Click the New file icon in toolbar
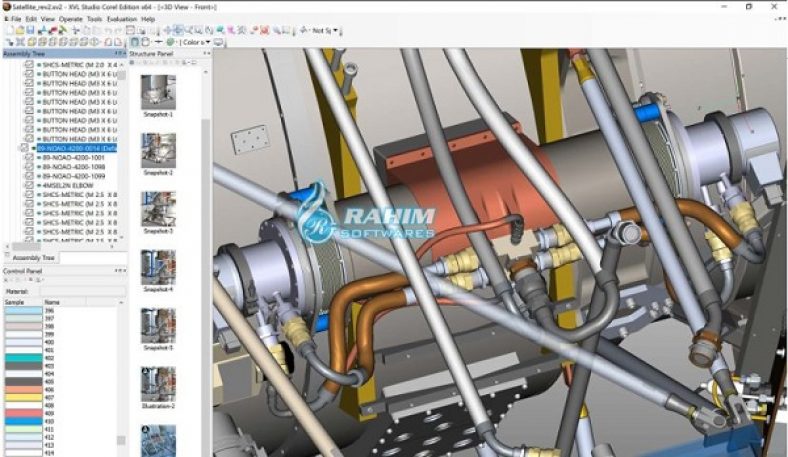 [x=10, y=31]
